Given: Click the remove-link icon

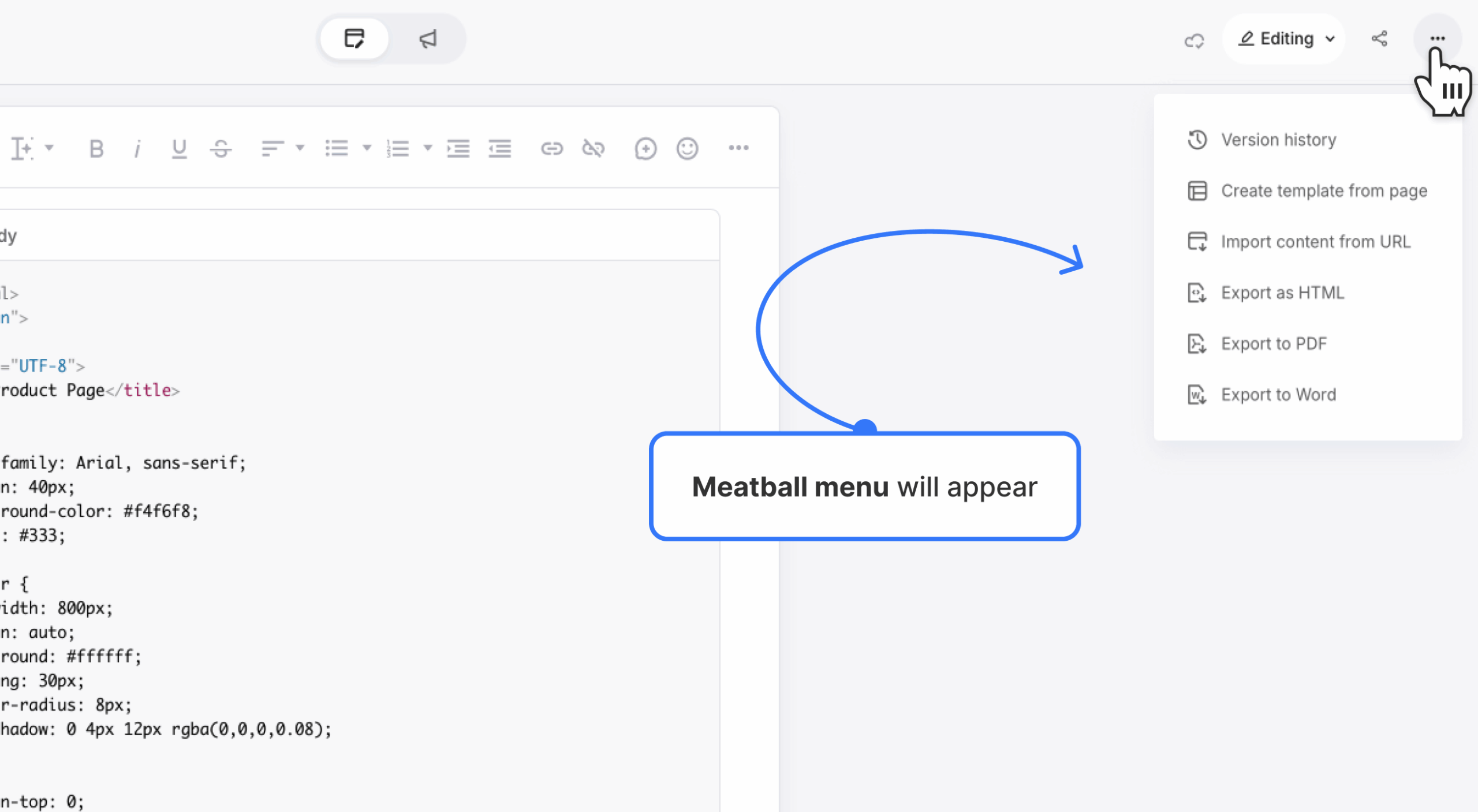Looking at the screenshot, I should [x=594, y=148].
